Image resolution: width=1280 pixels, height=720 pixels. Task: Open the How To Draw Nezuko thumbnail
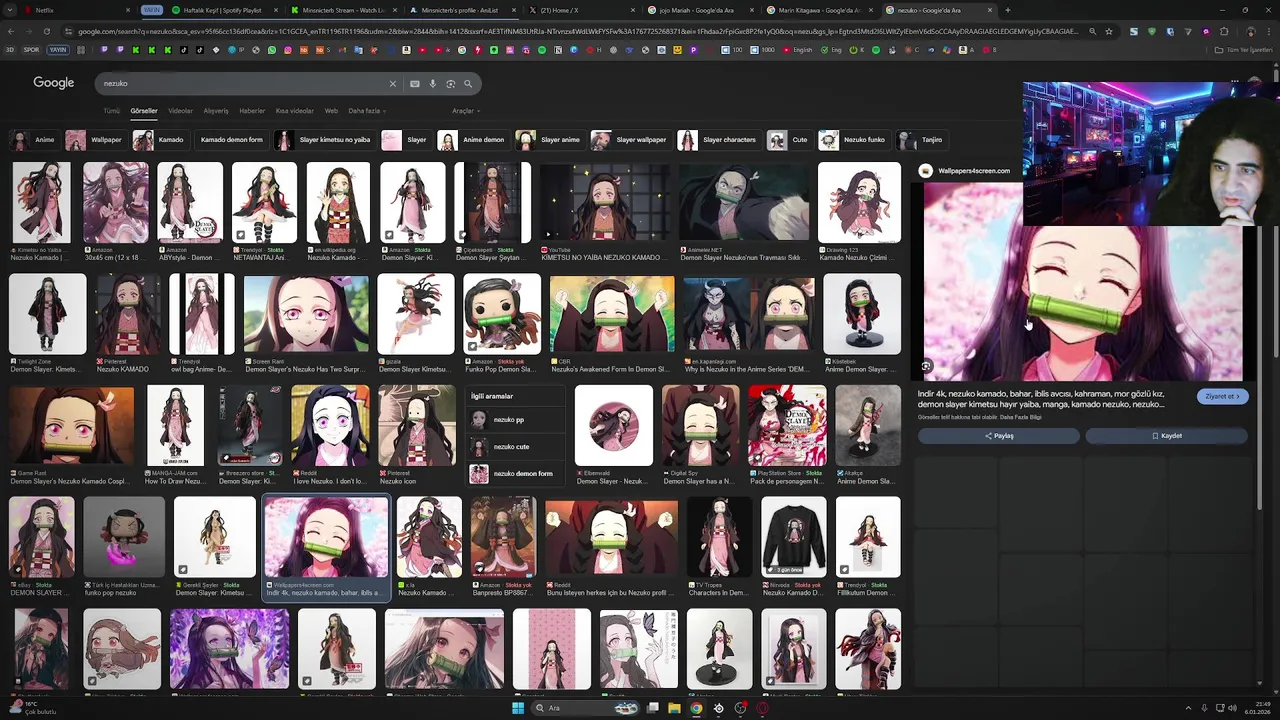[x=176, y=426]
